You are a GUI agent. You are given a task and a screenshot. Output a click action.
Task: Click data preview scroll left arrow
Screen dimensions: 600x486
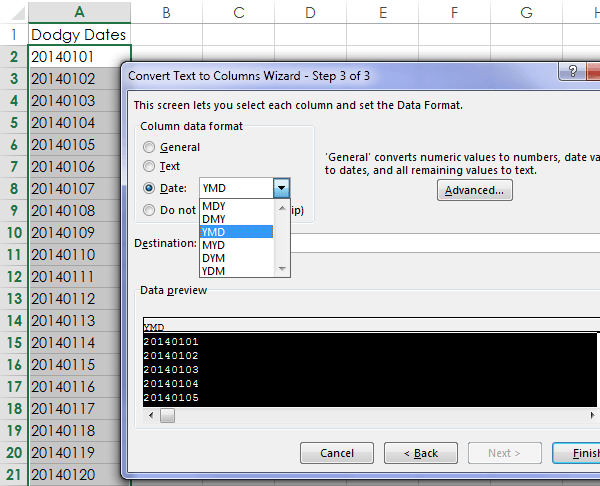coord(151,415)
